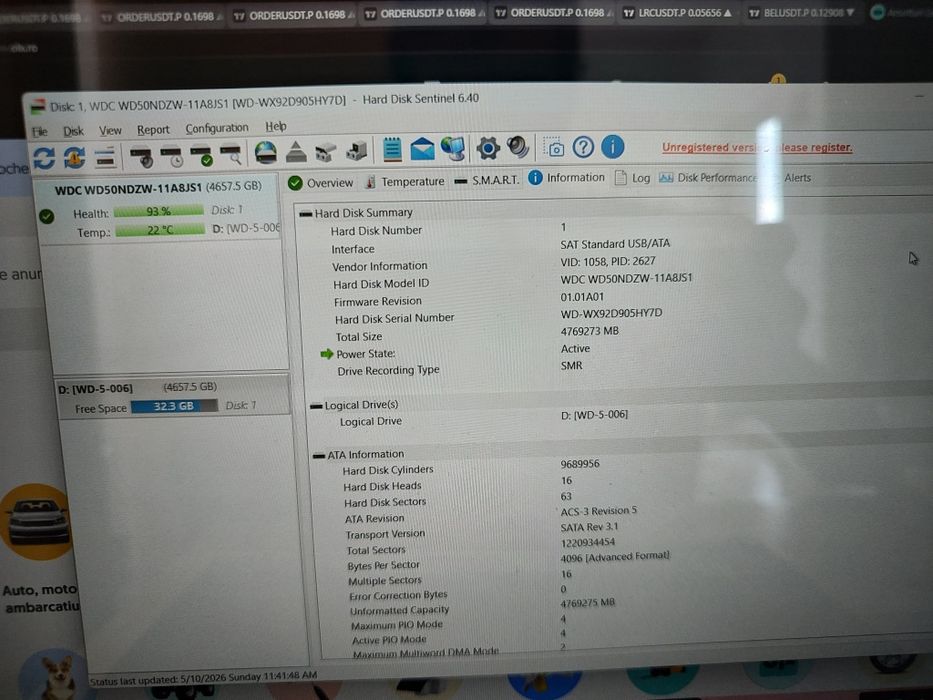Image resolution: width=933 pixels, height=700 pixels.
Task: Collapse the Logical Drive(s) section
Action: pos(316,406)
